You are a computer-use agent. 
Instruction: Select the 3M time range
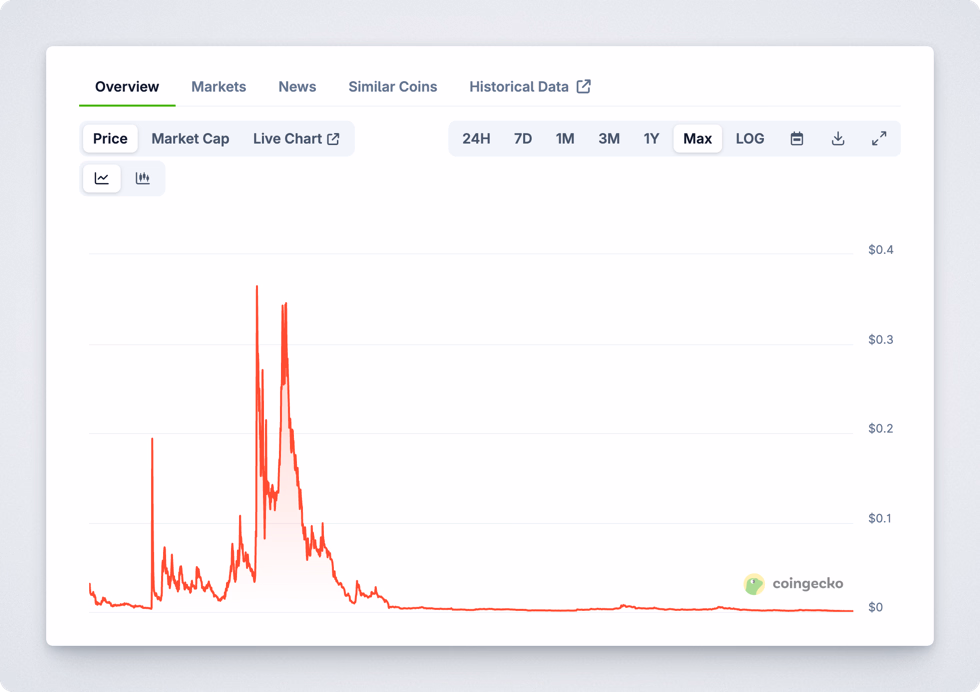(609, 138)
